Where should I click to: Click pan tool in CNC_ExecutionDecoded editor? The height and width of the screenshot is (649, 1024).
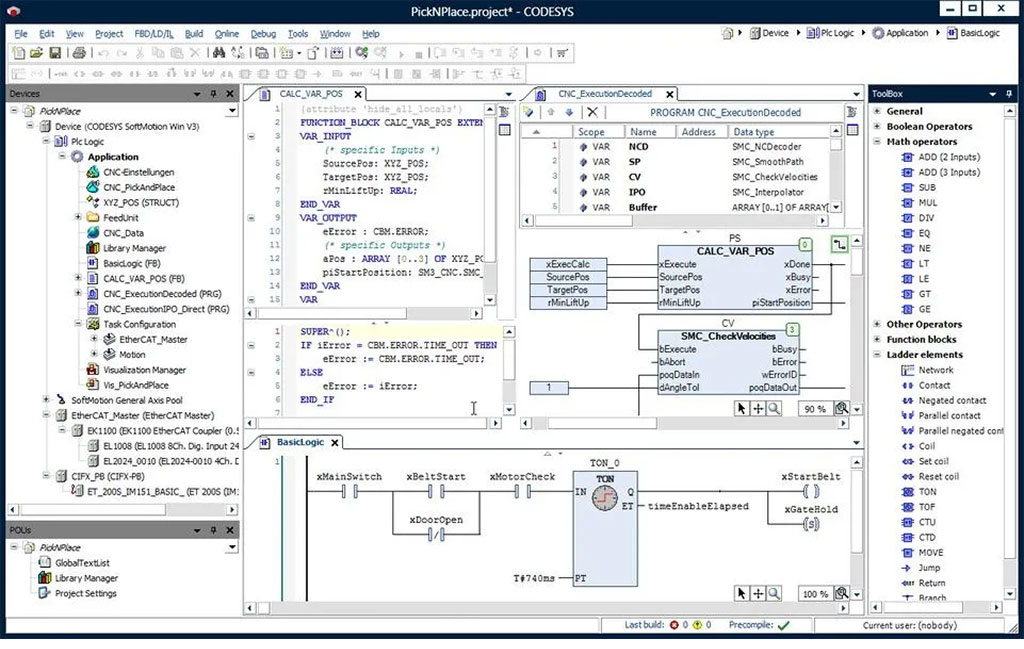coord(758,408)
